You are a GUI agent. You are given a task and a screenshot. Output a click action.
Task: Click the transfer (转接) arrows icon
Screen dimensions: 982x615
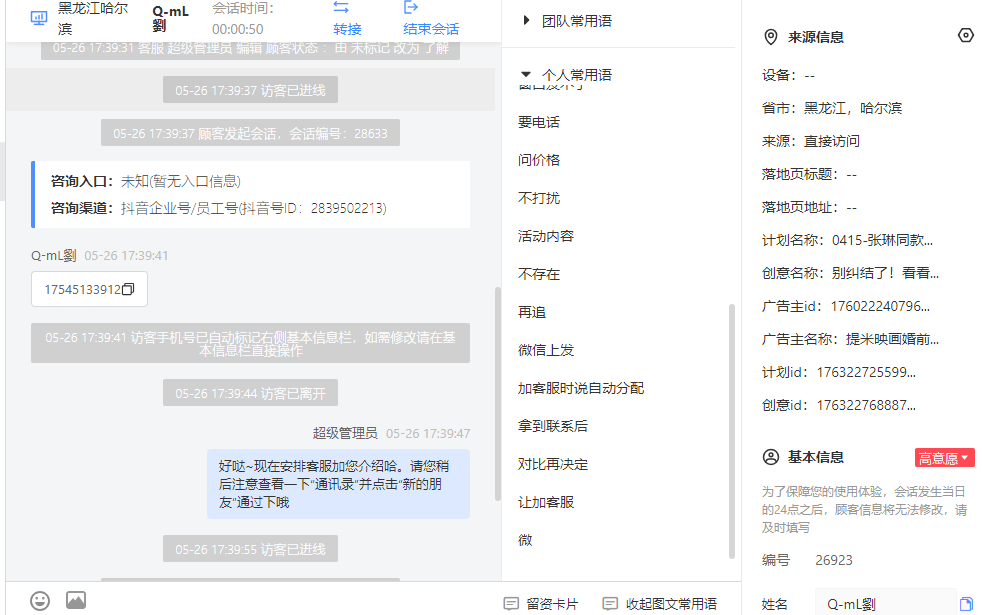coord(341,8)
